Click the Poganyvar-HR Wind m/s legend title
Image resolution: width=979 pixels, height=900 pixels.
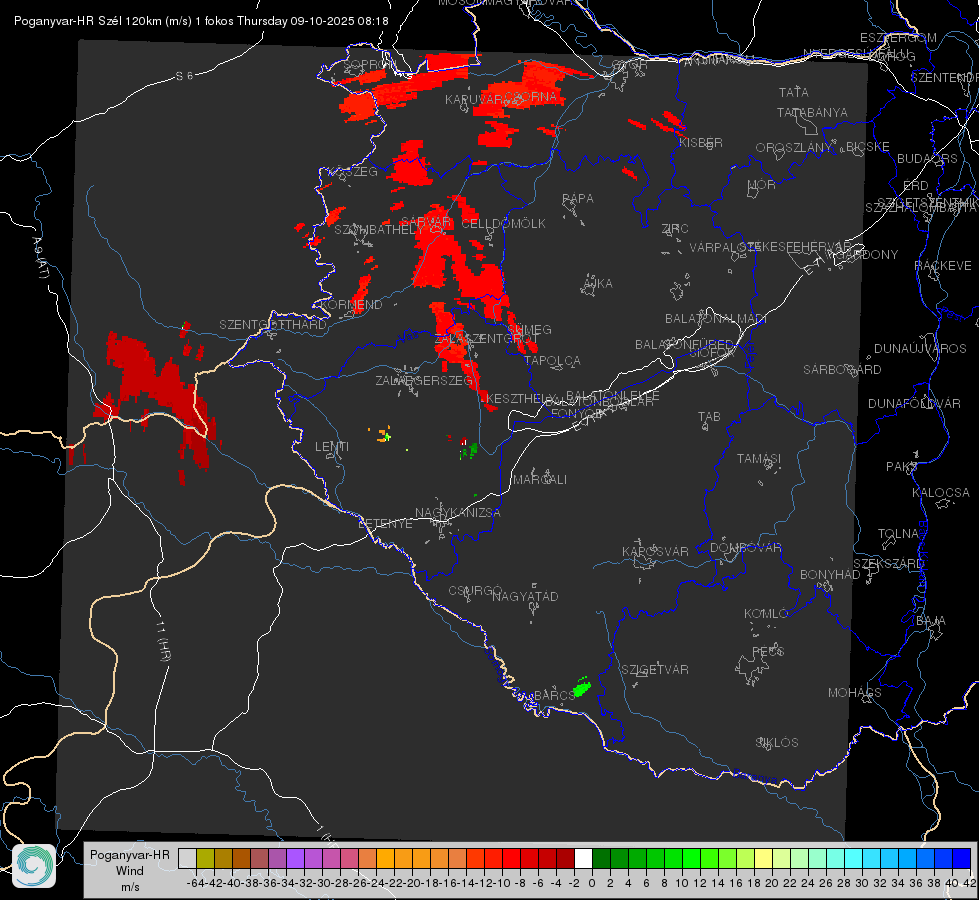(x=130, y=871)
